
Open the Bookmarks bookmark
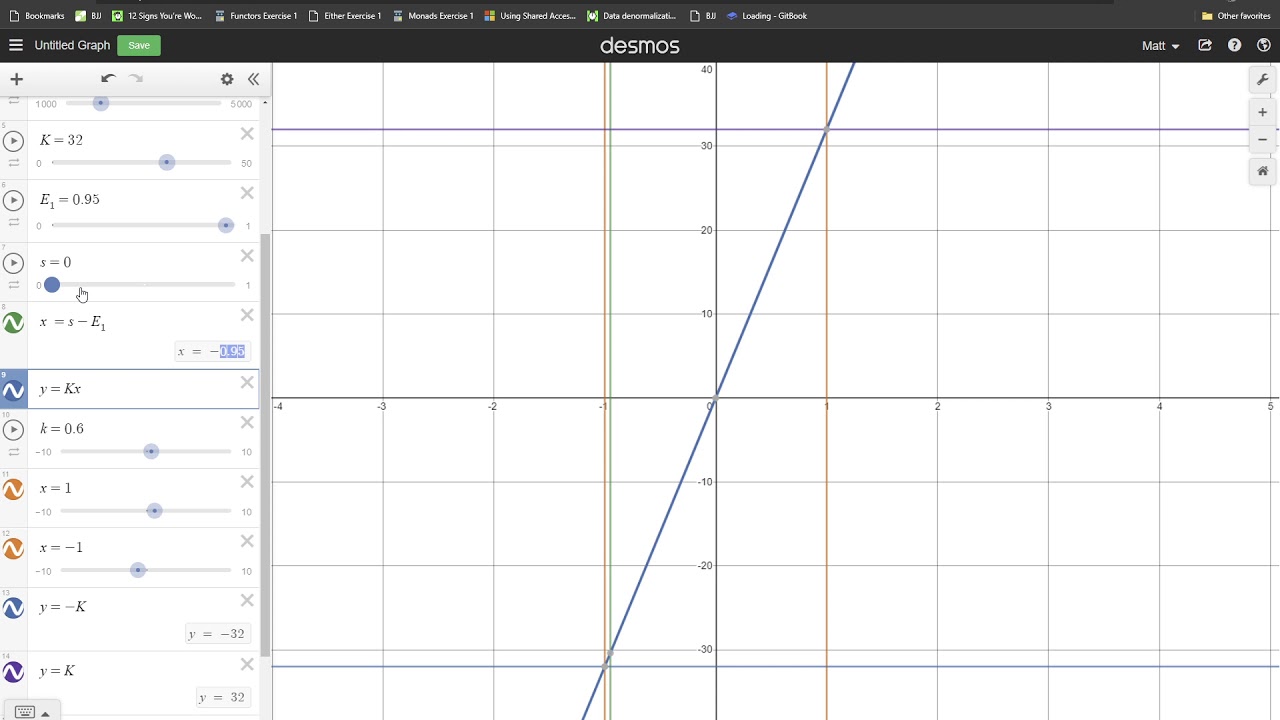pos(37,16)
